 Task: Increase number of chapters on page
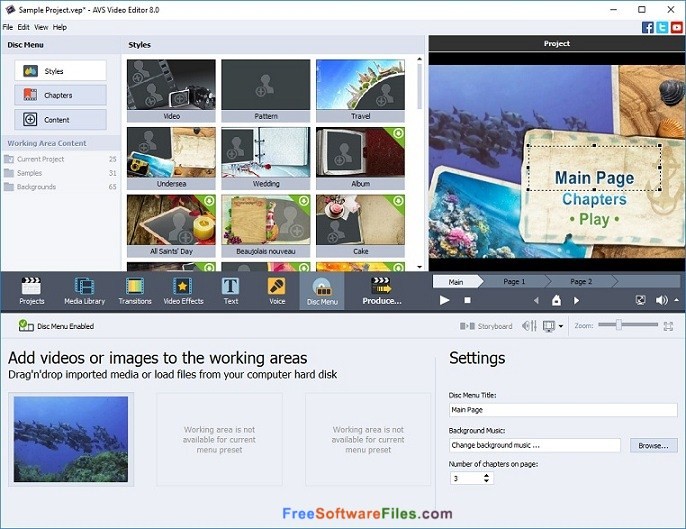click(486, 475)
